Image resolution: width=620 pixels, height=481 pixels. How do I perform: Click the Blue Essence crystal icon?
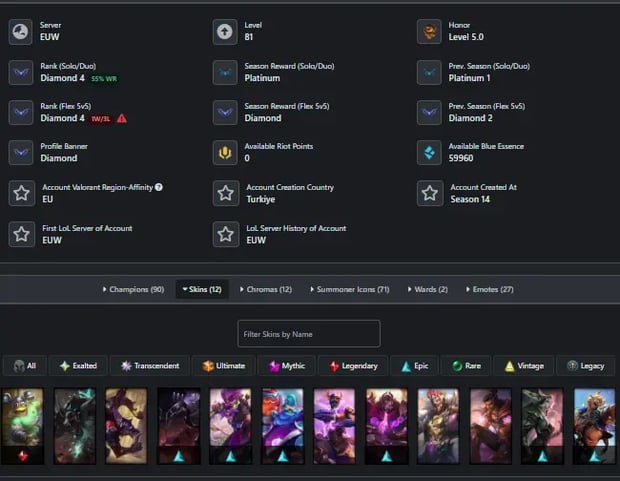pos(429,153)
